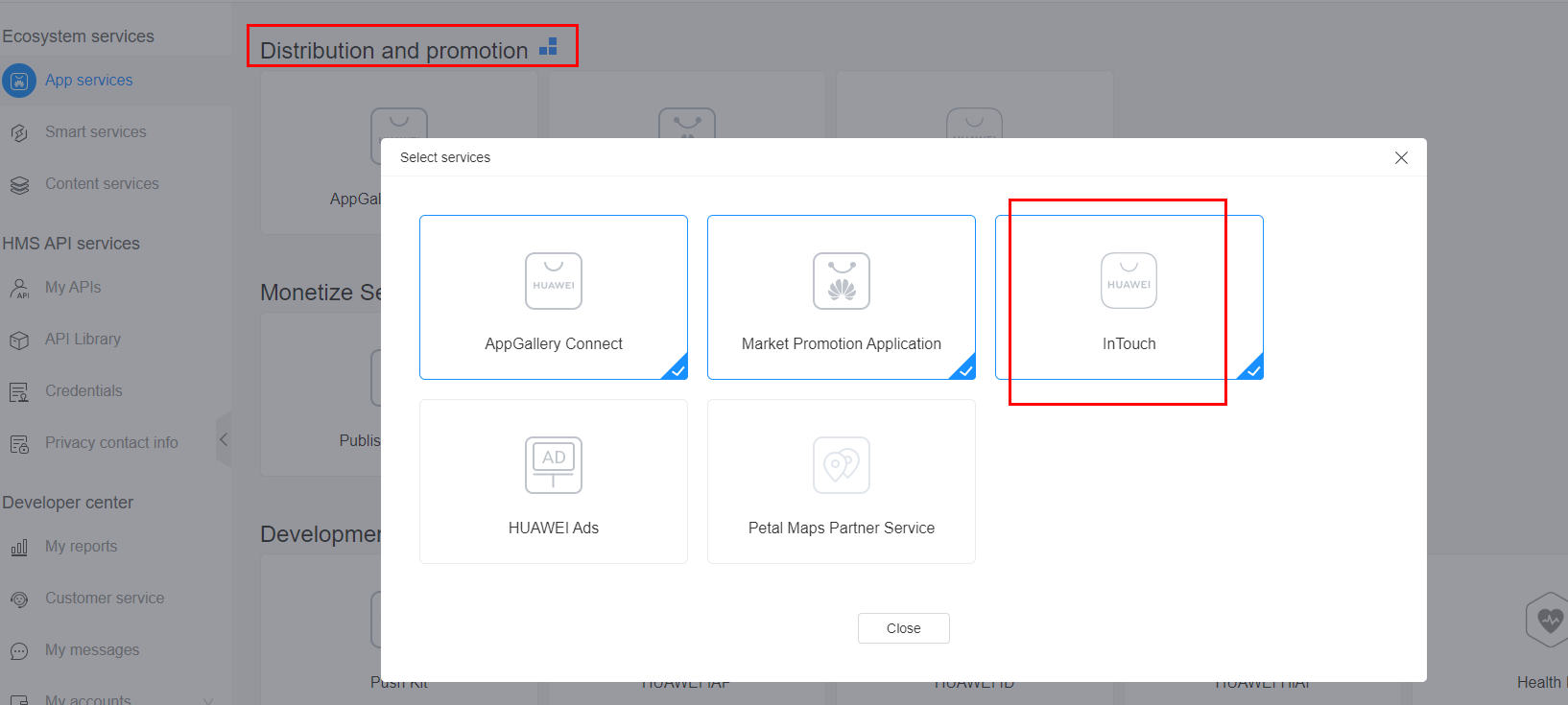The width and height of the screenshot is (1568, 705).
Task: Click the Privacy contact info icon
Action: click(x=19, y=443)
